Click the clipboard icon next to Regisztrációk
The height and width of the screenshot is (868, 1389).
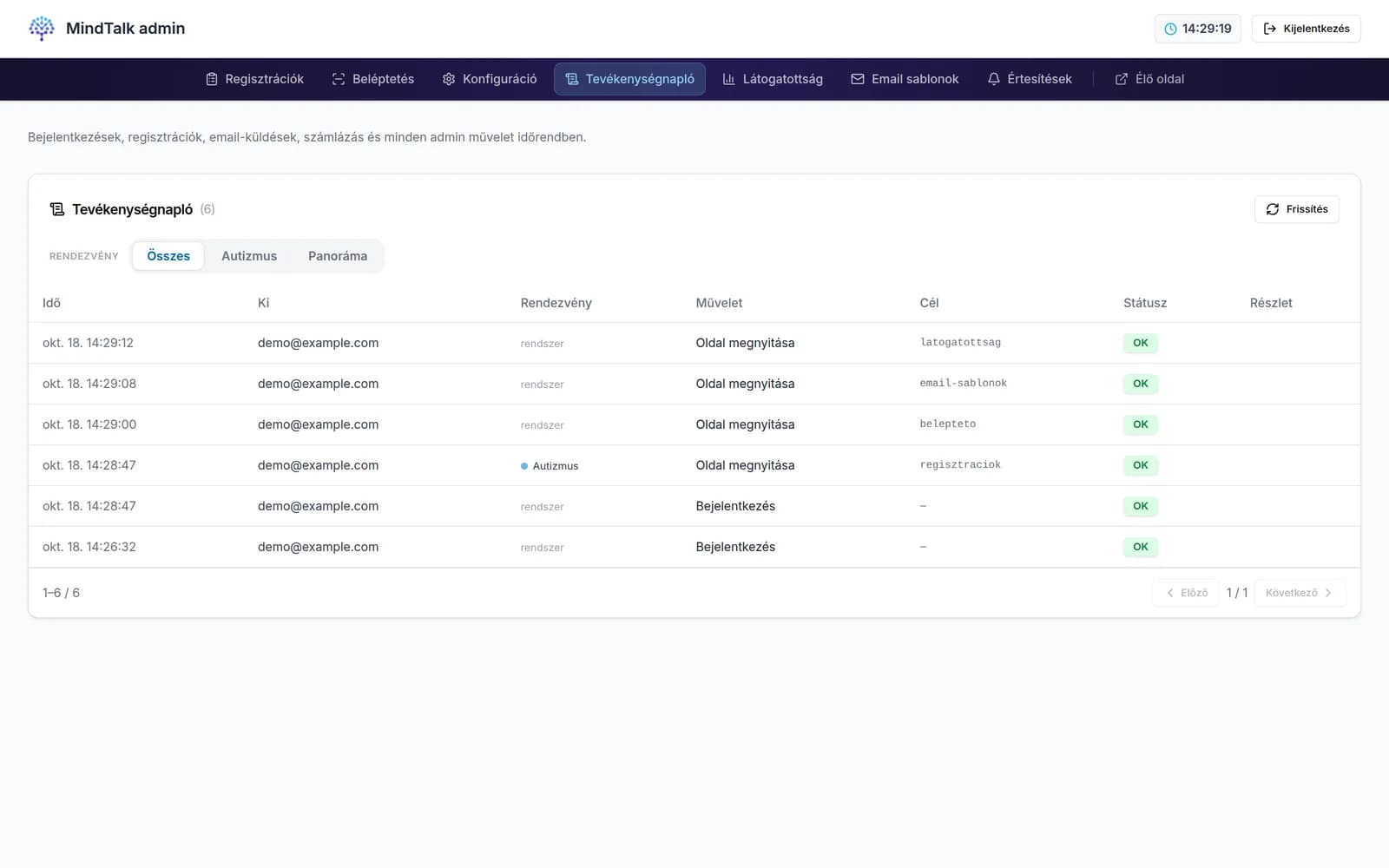tap(212, 79)
